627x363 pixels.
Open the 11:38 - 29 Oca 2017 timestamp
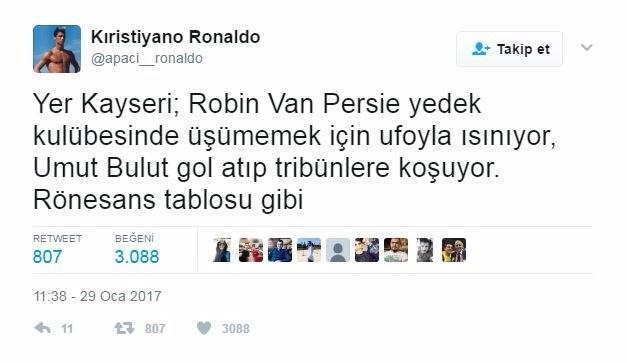(98, 296)
